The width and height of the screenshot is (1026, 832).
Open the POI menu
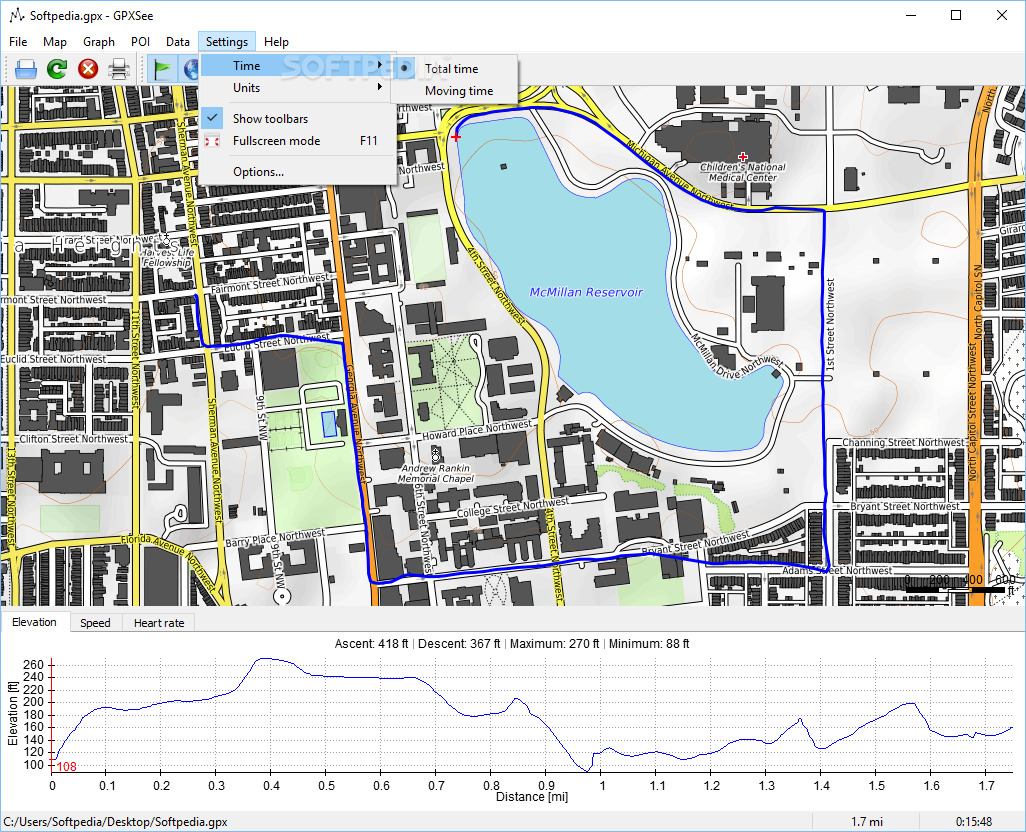(141, 42)
